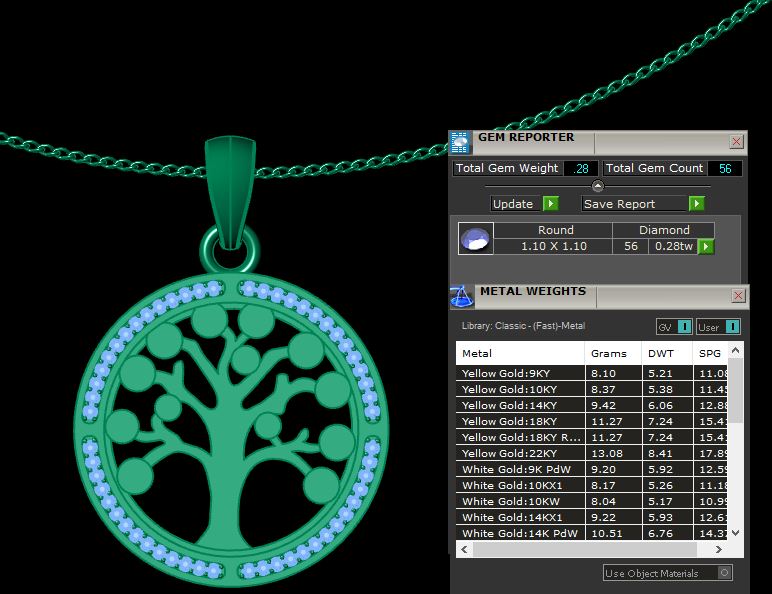Click the scroll-down arrow of the metal table
Screen dimensions: 772x594
(x=736, y=532)
